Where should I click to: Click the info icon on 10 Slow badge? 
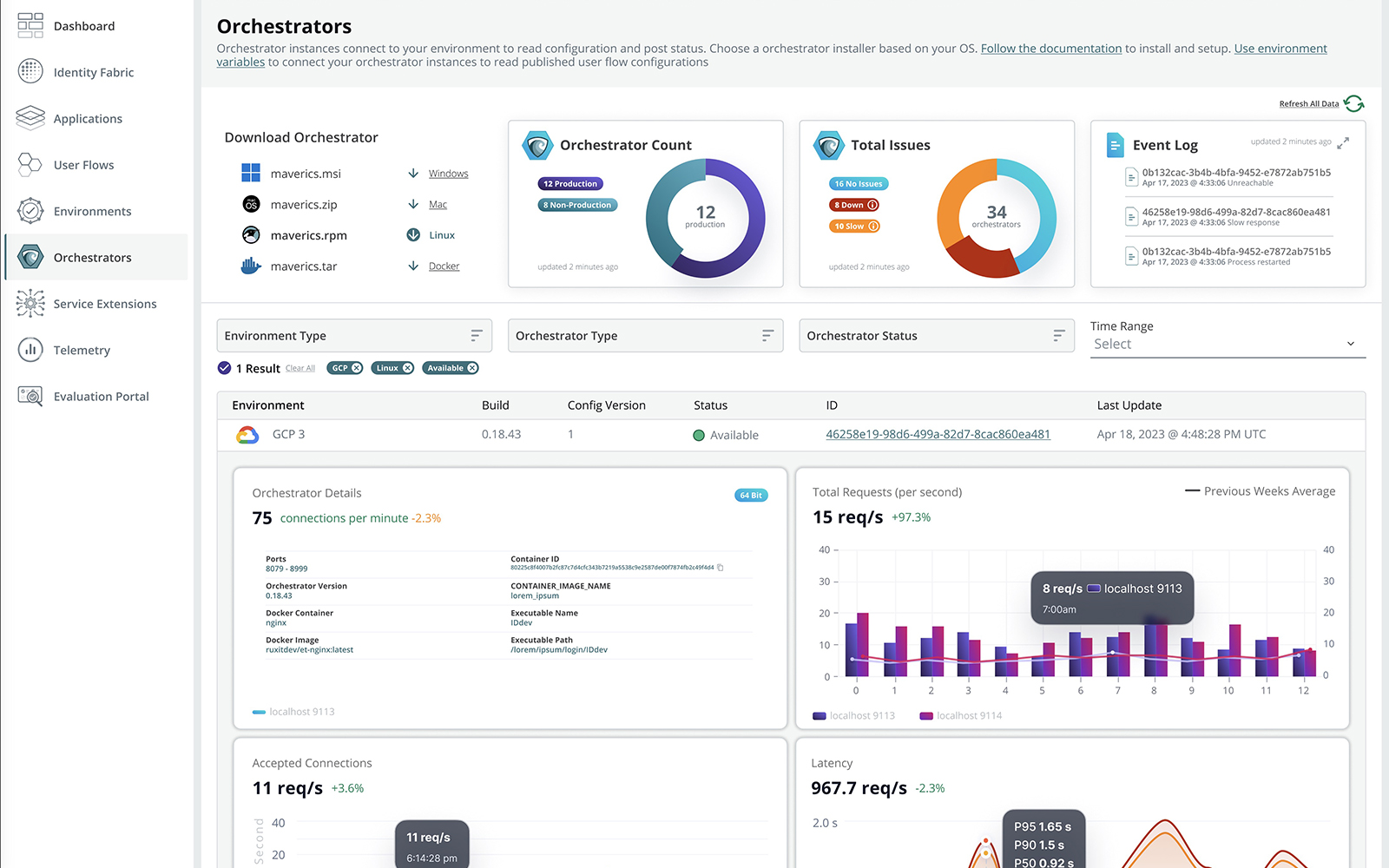coord(873,227)
